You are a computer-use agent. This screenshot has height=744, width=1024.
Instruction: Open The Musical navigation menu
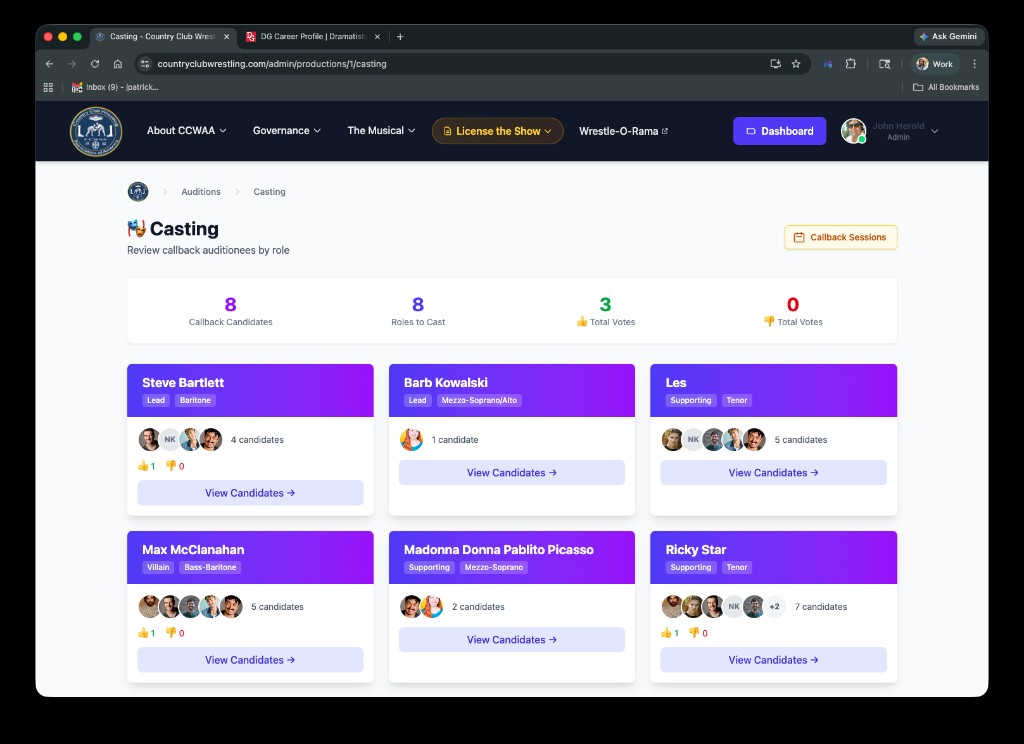tap(381, 131)
